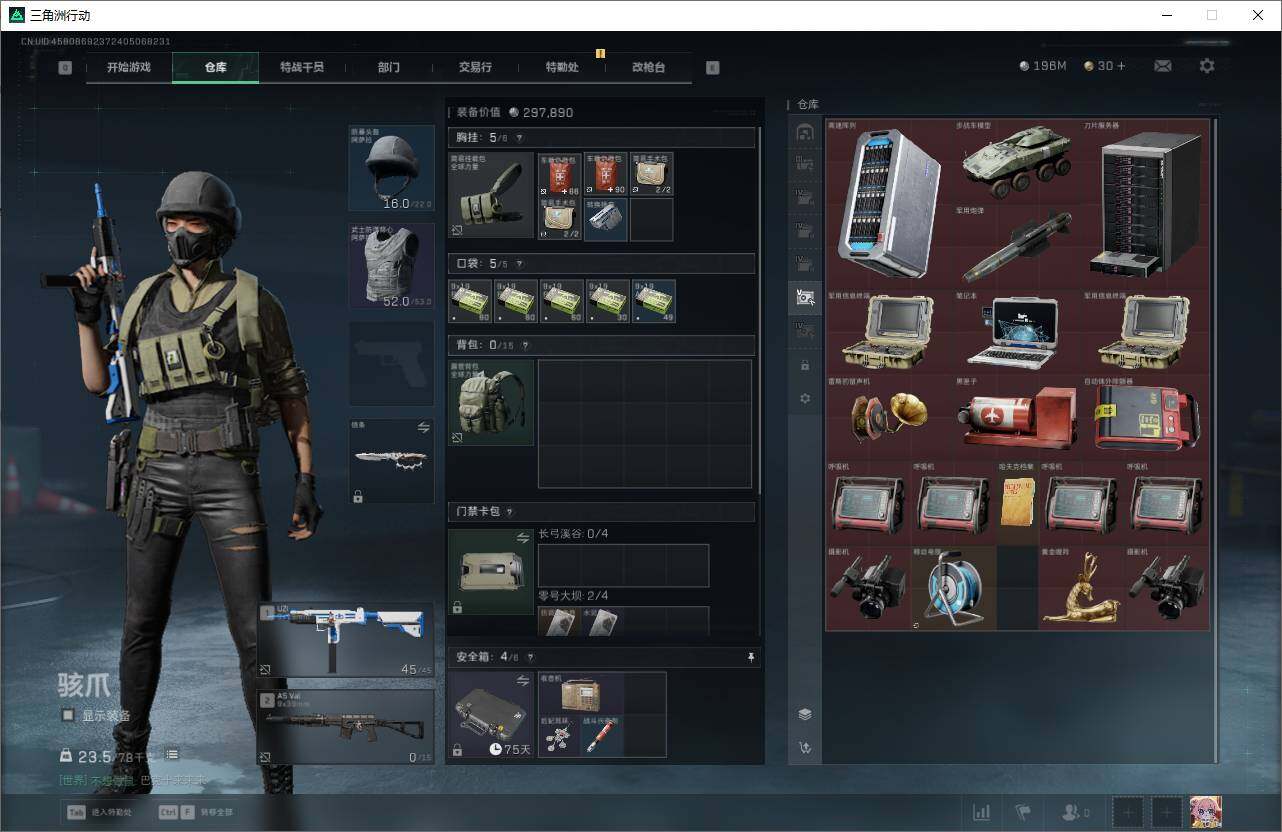This screenshot has width=1282, height=832.
Task: Click the keycard case item
Action: point(491,572)
